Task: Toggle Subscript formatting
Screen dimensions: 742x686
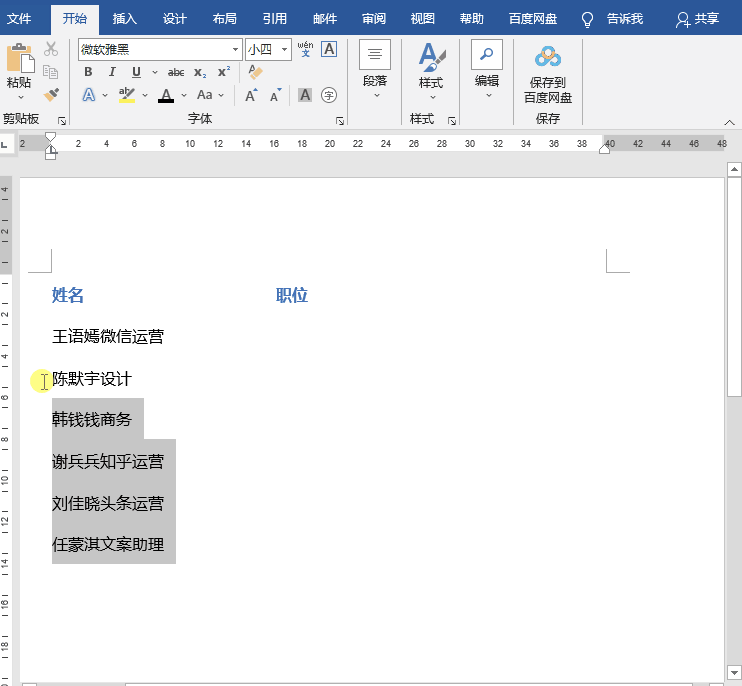Action: pyautogui.click(x=200, y=72)
